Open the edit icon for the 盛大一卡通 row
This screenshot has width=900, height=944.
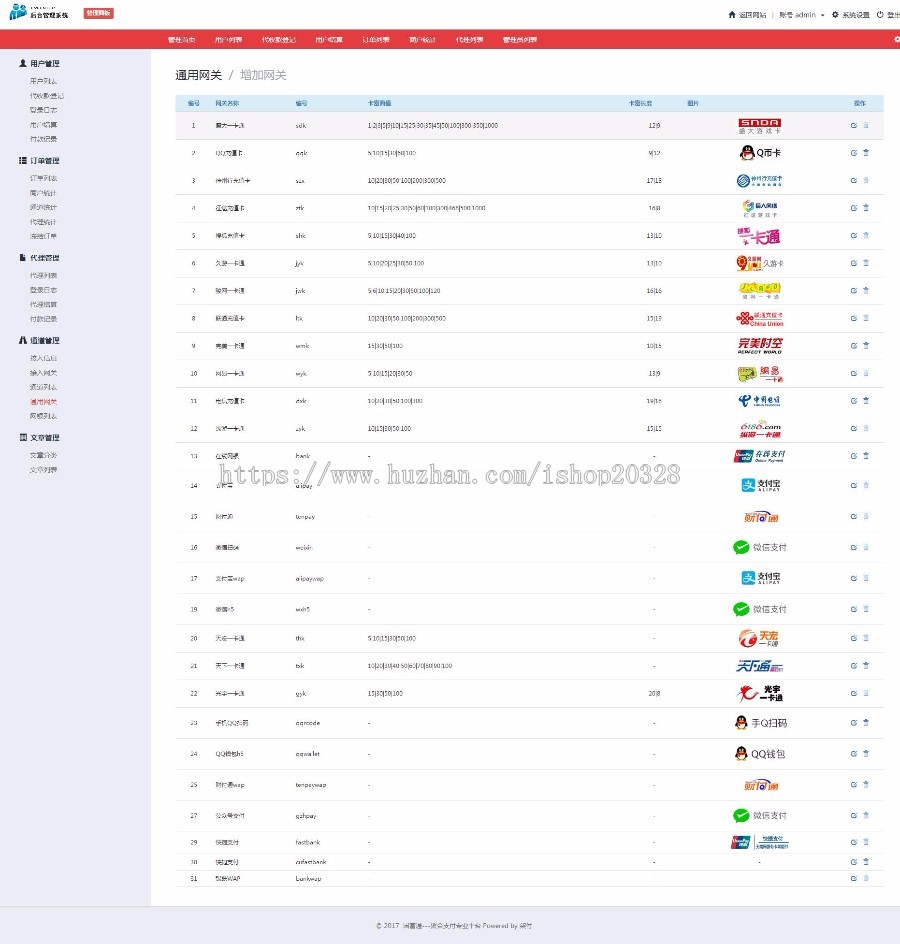[852, 125]
